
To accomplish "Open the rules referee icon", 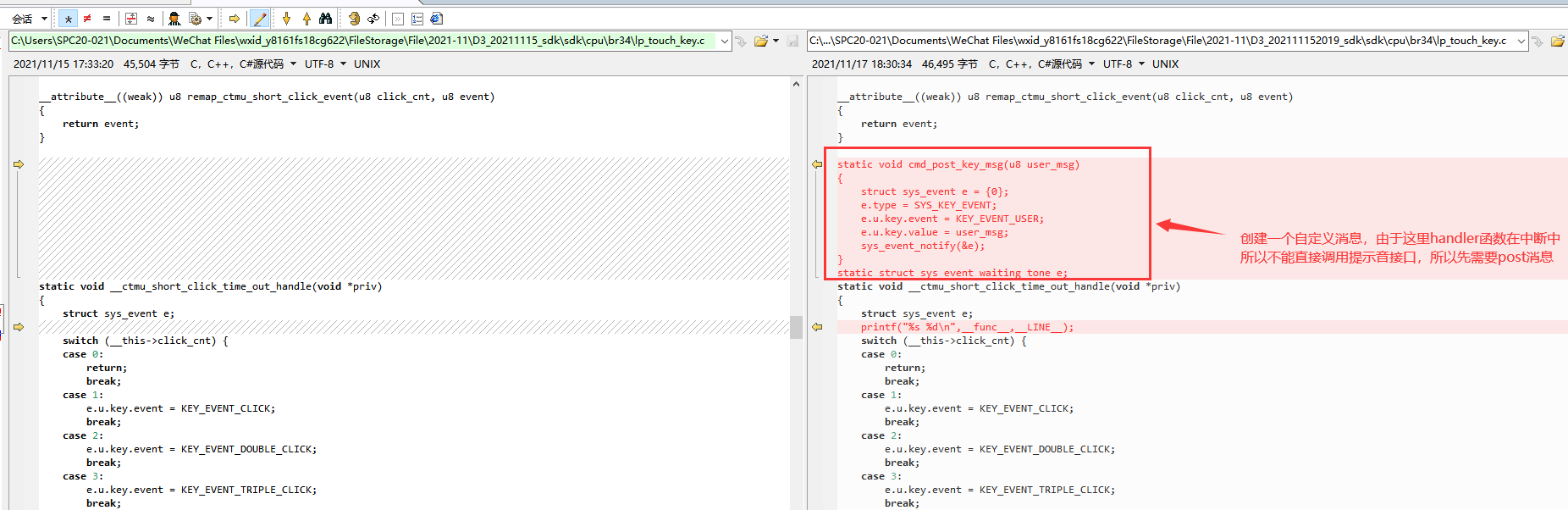I will 174,19.
